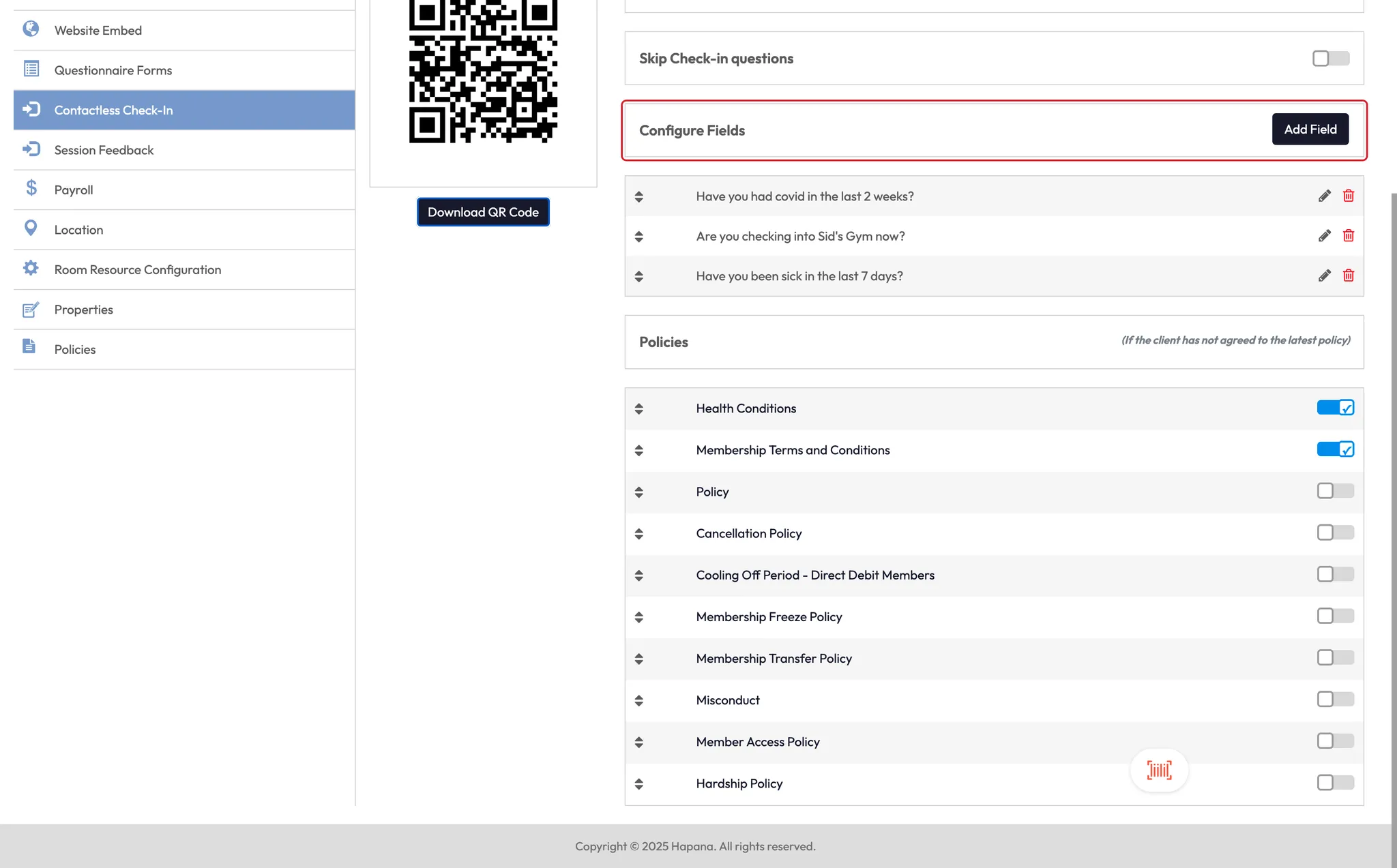This screenshot has width=1397, height=868.
Task: Click sort handle beside Misconduct policy
Action: pos(638,700)
